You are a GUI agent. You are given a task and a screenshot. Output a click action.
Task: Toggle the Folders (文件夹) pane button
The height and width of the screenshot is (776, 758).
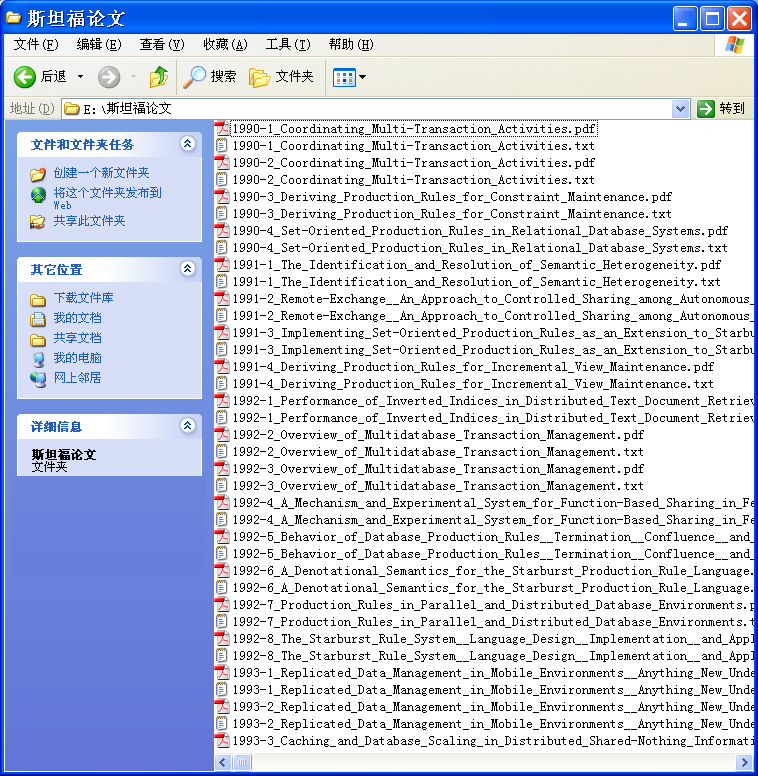click(x=281, y=77)
